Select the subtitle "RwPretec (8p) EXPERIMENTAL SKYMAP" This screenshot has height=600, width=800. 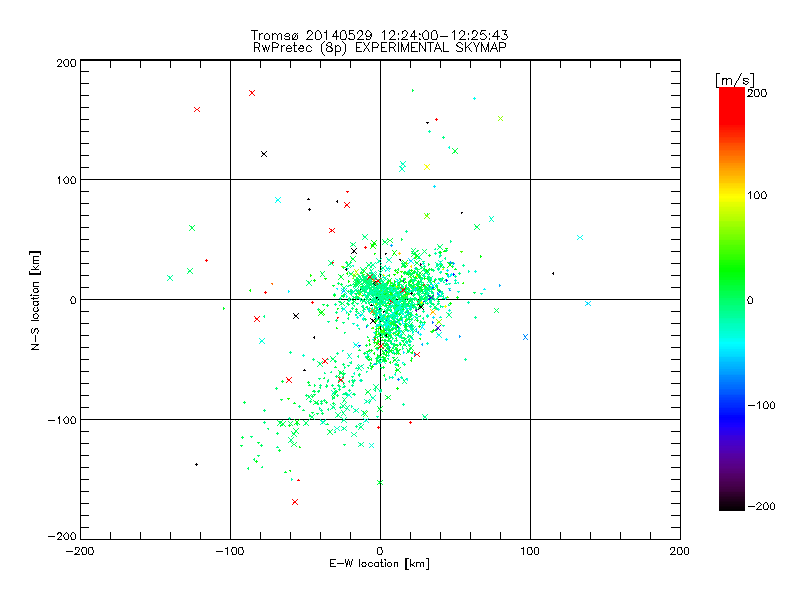tap(380, 48)
